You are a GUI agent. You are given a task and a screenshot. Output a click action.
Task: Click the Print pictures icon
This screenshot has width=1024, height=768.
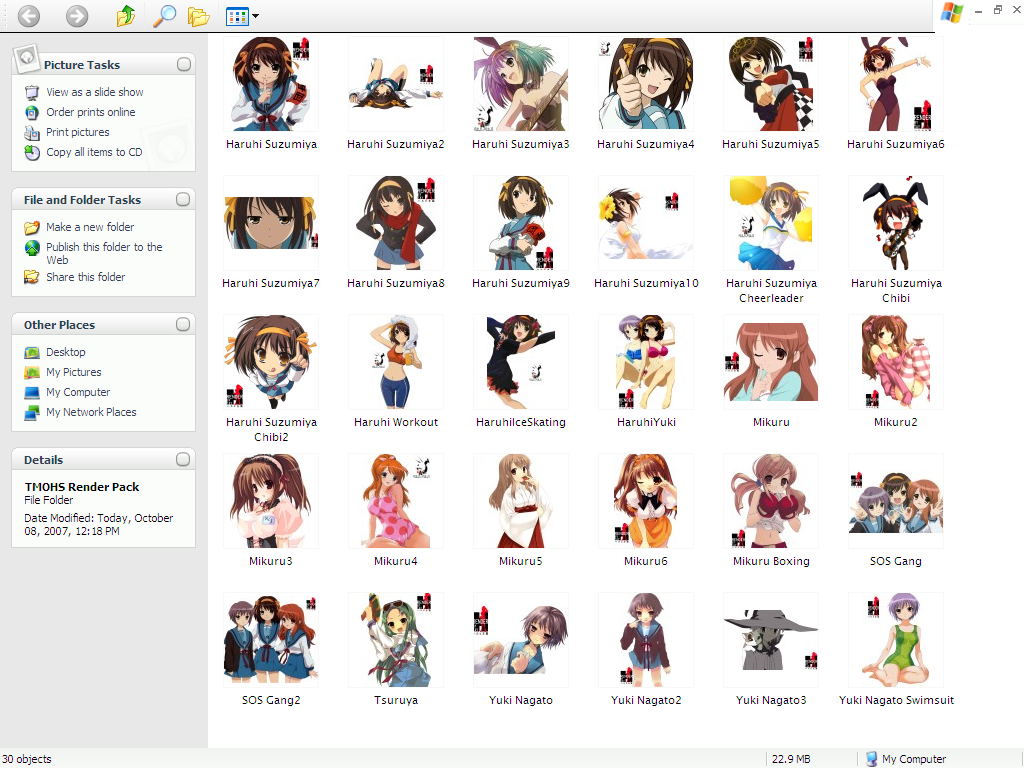tap(31, 133)
